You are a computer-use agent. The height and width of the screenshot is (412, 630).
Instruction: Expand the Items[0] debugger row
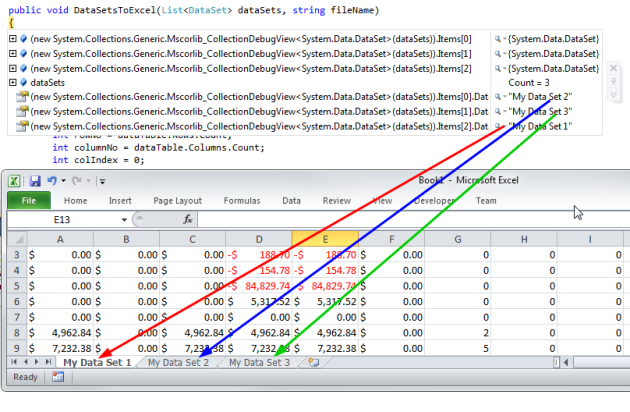coord(13,39)
